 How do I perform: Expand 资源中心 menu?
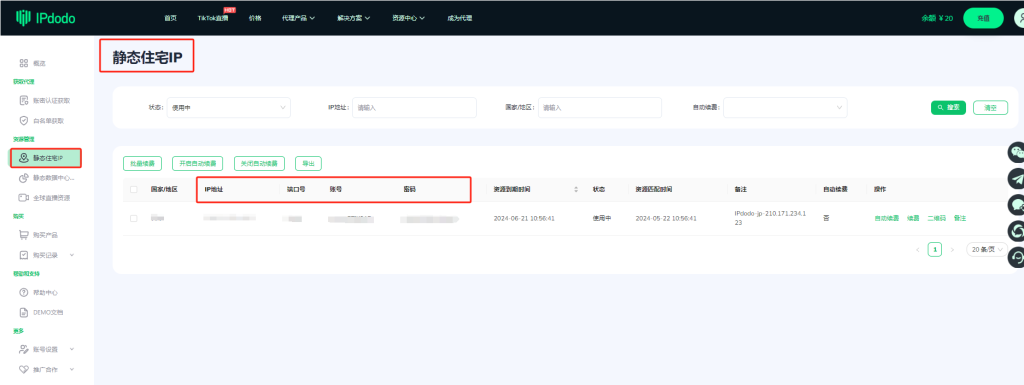[x=409, y=18]
